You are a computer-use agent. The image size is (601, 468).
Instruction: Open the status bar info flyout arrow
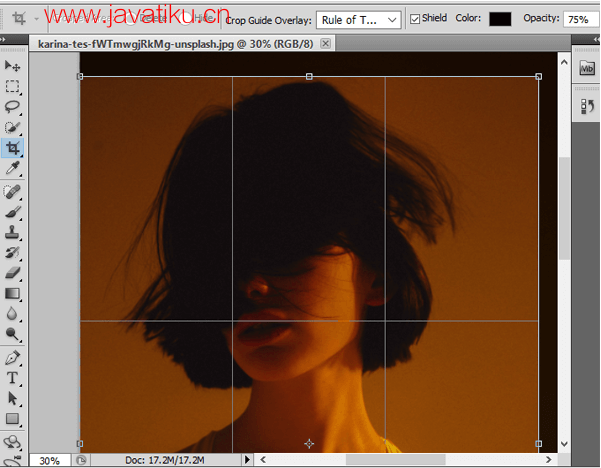pos(247,459)
